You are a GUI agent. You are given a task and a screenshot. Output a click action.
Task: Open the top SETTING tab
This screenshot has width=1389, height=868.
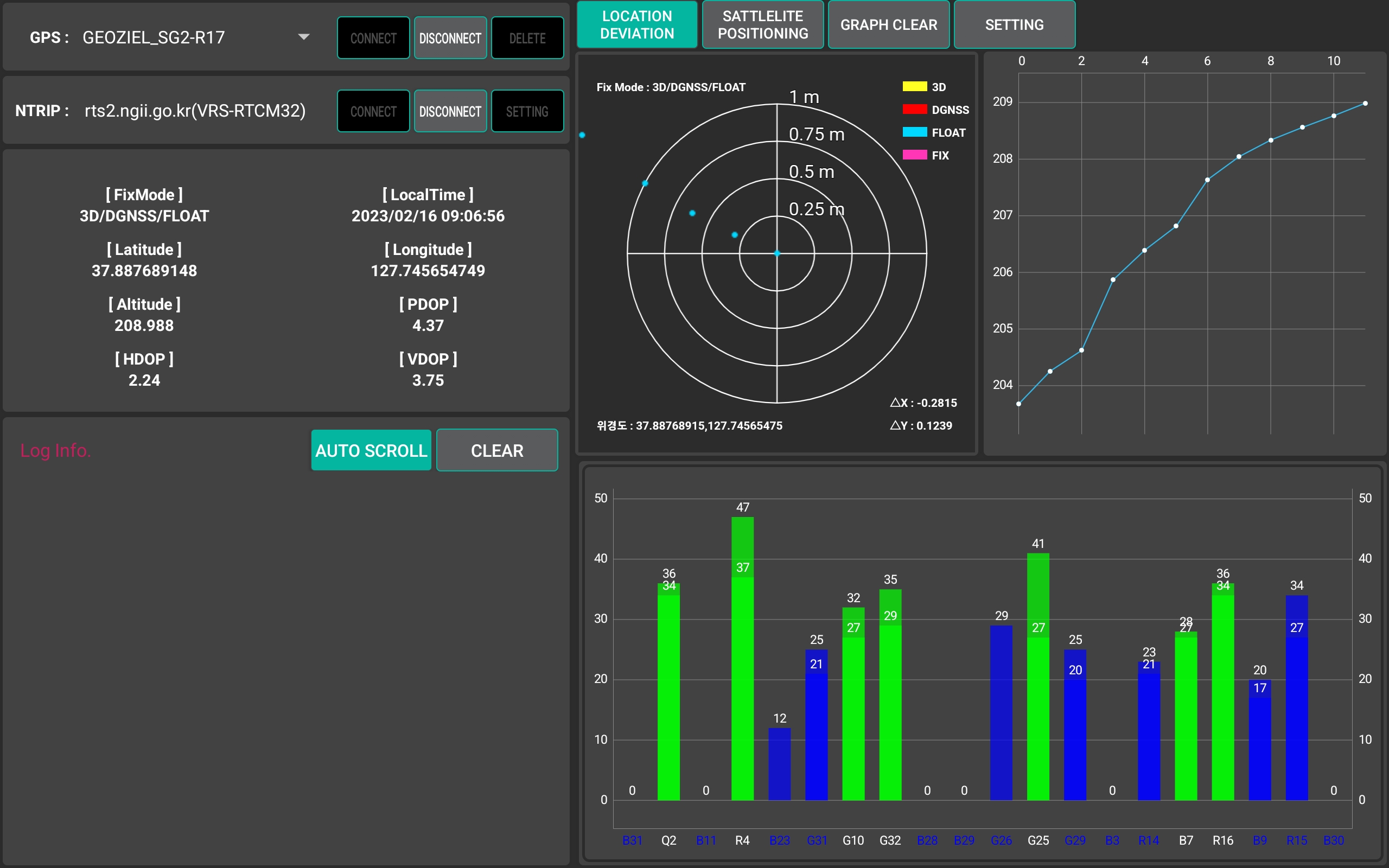tap(1014, 25)
